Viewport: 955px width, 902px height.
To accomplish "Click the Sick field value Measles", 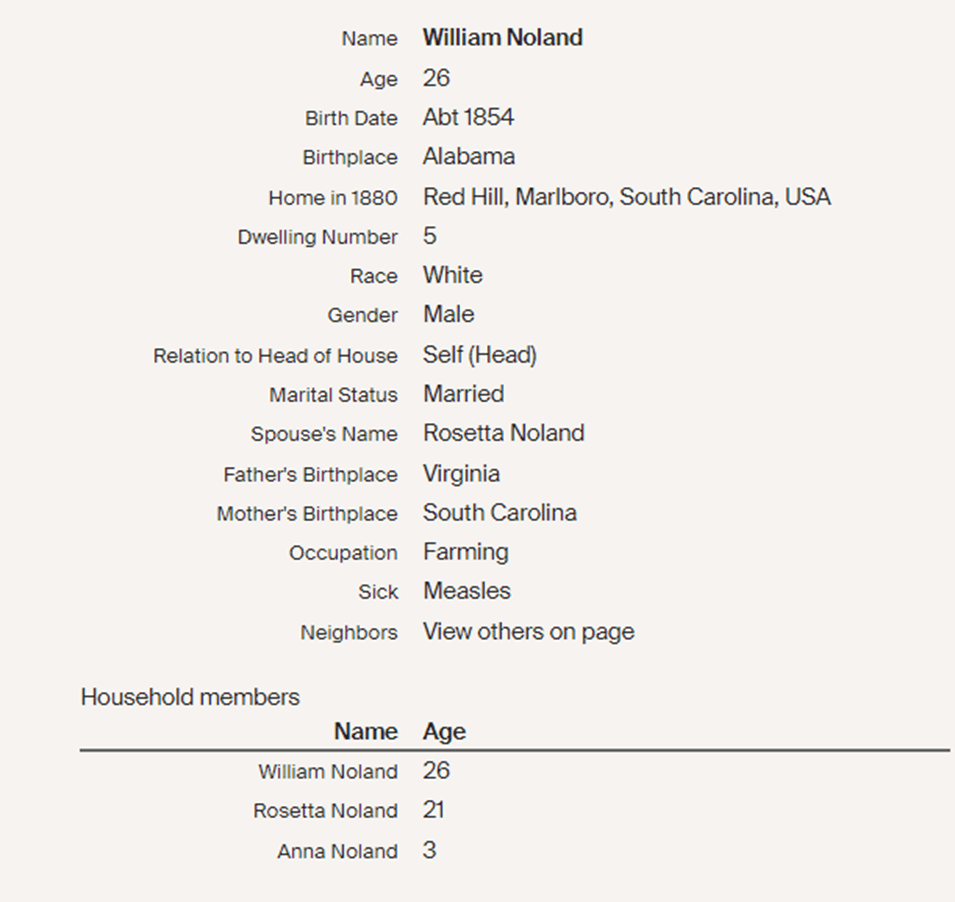I will click(x=466, y=591).
